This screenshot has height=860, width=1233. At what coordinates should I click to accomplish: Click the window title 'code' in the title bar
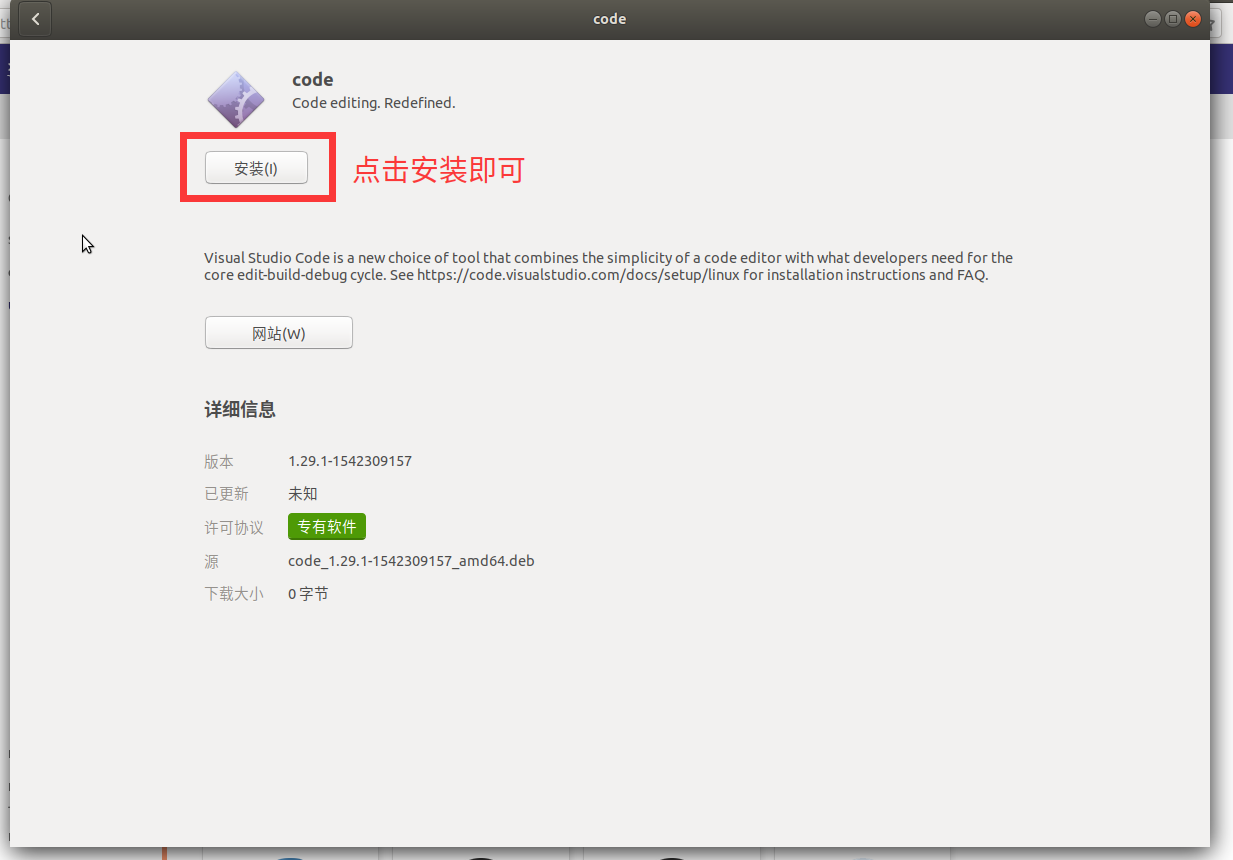tap(609, 19)
